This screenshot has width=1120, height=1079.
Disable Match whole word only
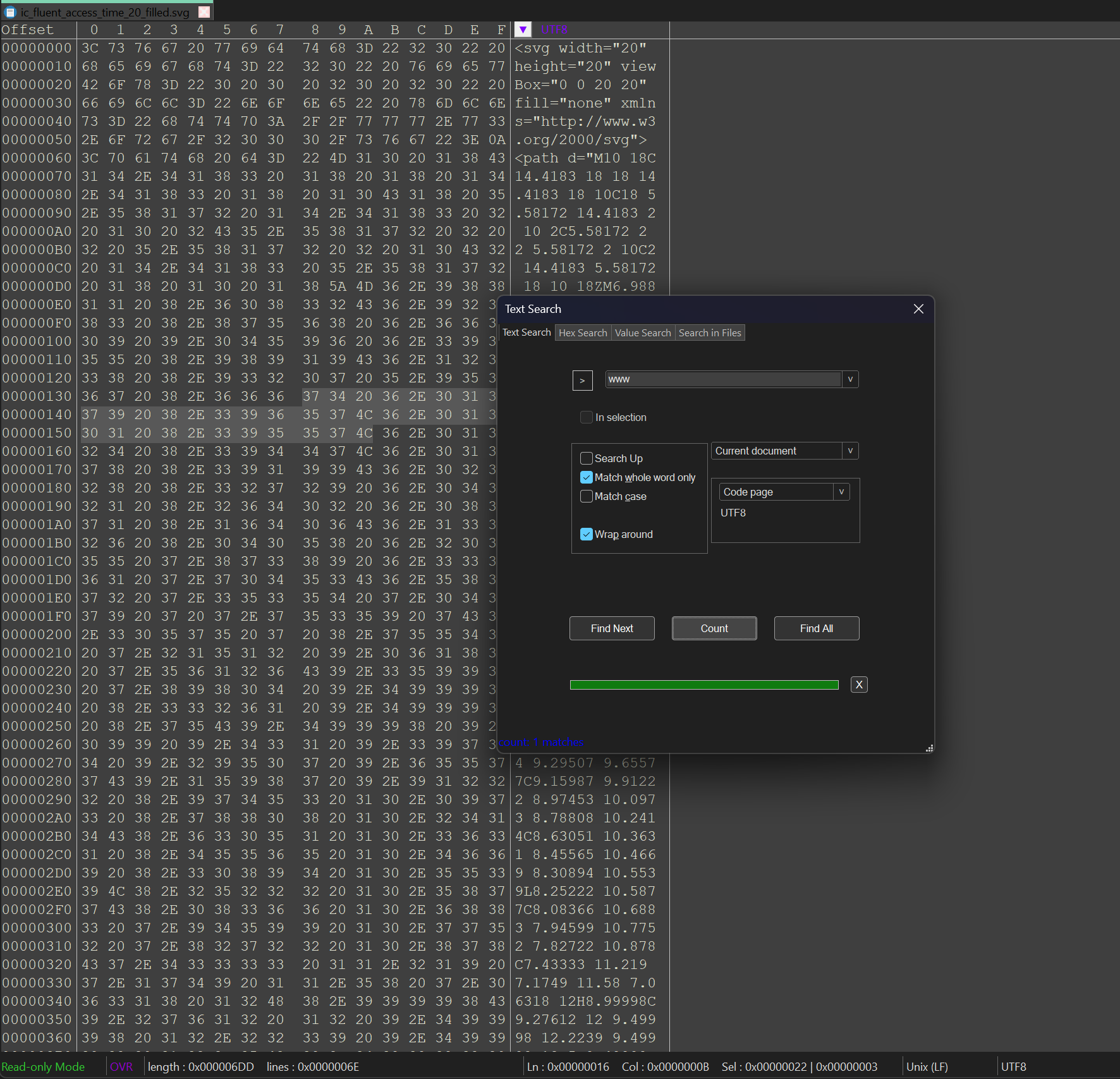click(587, 477)
